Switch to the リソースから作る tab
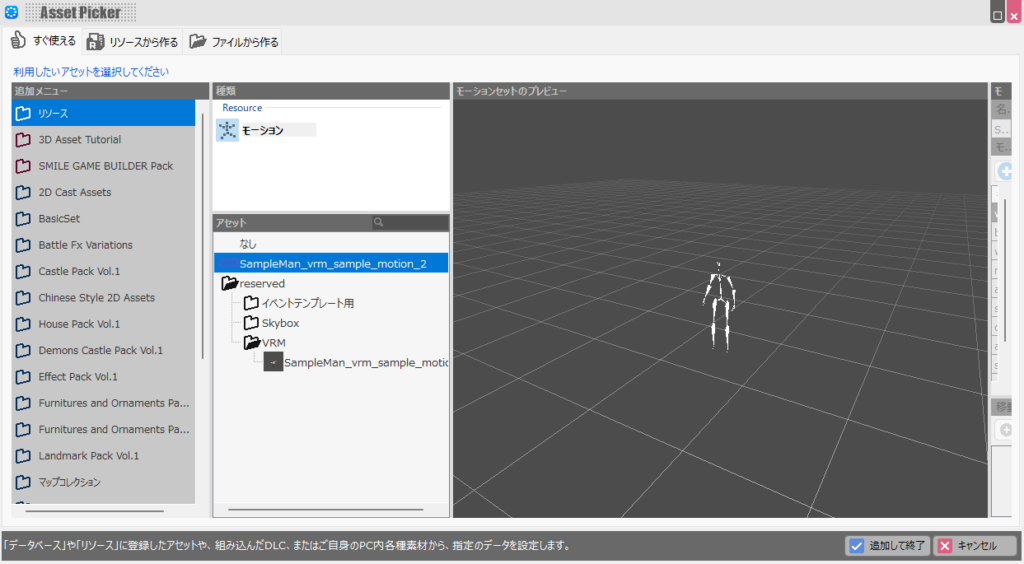Screen dimensions: 1024x564 click(x=132, y=41)
